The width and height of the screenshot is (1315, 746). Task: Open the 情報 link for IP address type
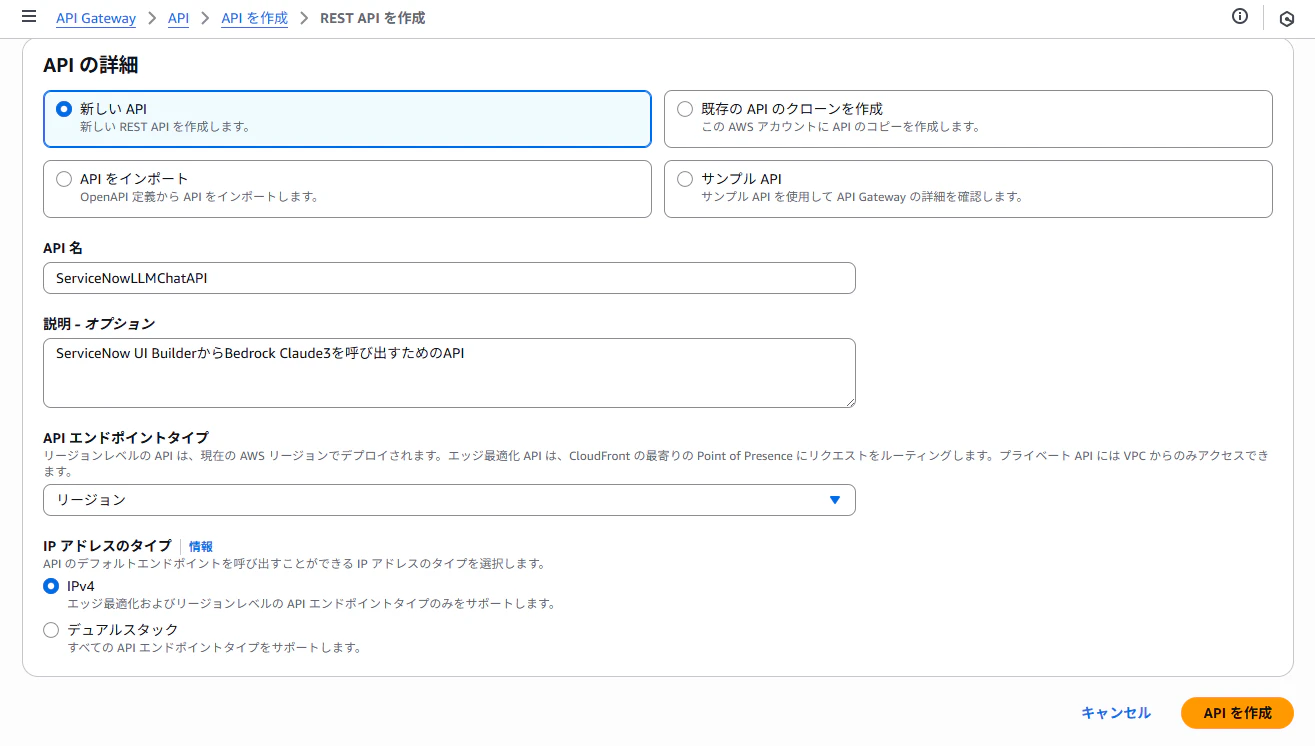[x=201, y=546]
